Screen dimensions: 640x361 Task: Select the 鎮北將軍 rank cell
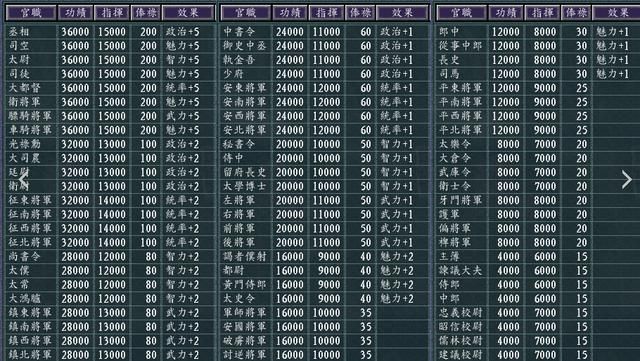pos(30,355)
